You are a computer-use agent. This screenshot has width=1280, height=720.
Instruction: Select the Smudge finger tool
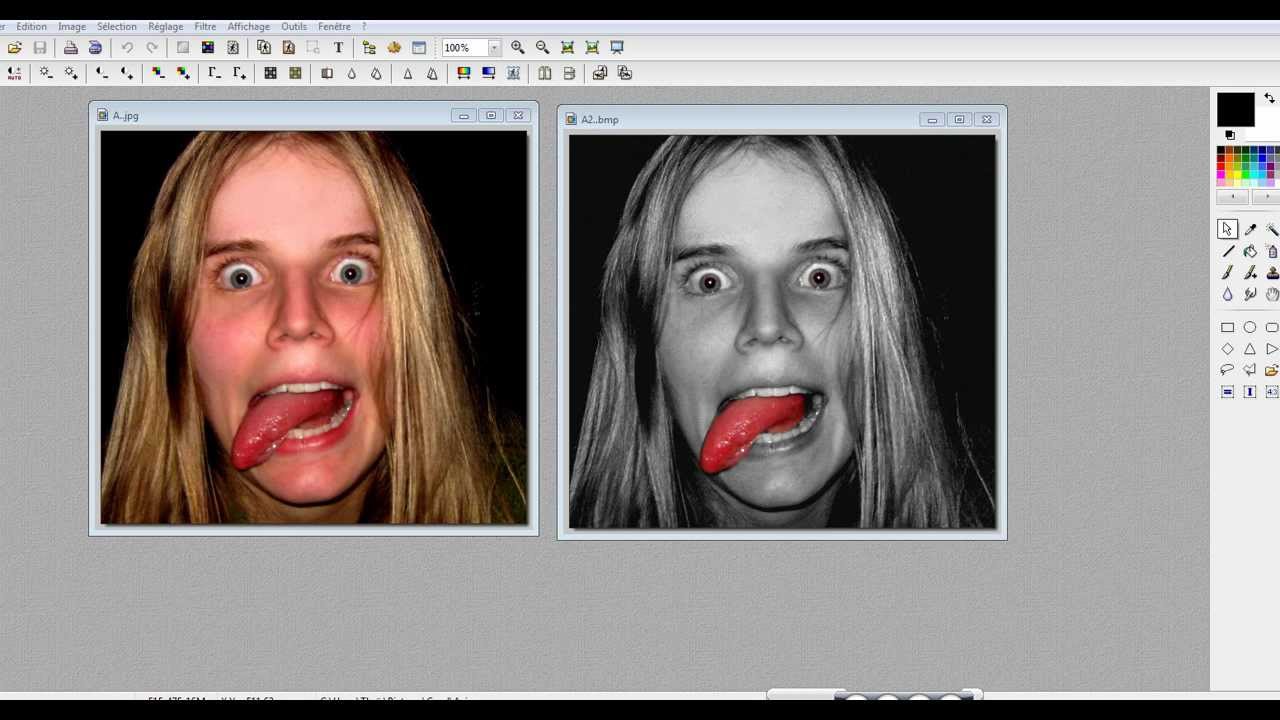coord(1250,294)
